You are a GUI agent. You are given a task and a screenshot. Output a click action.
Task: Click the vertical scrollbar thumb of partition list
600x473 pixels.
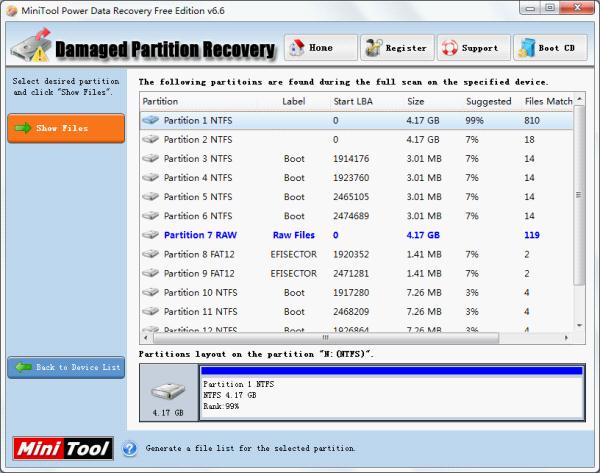pos(579,195)
